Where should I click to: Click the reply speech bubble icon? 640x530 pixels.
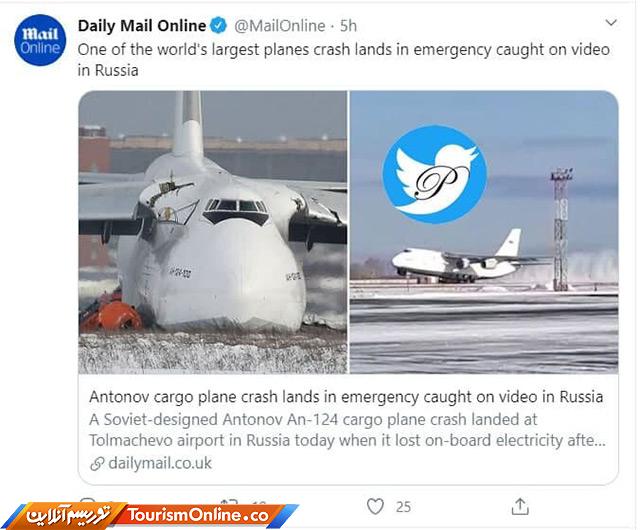[x=87, y=502]
